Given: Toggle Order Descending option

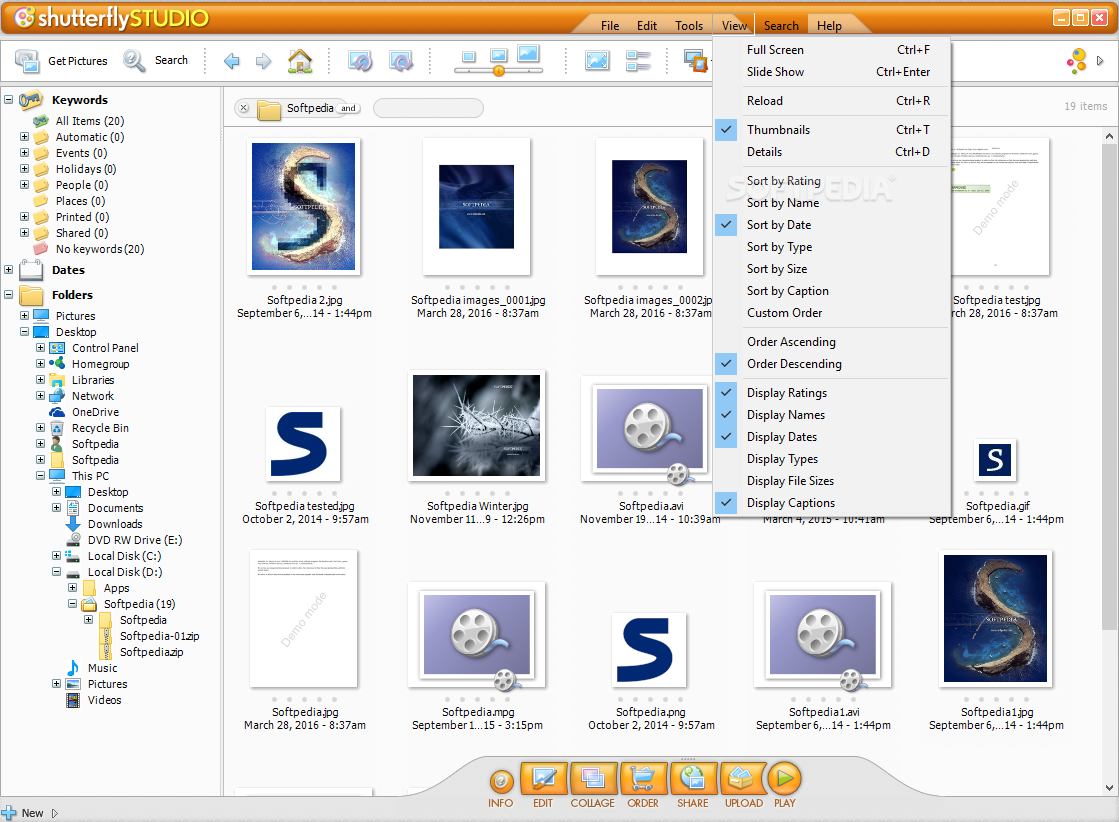Looking at the screenshot, I should click(x=832, y=364).
